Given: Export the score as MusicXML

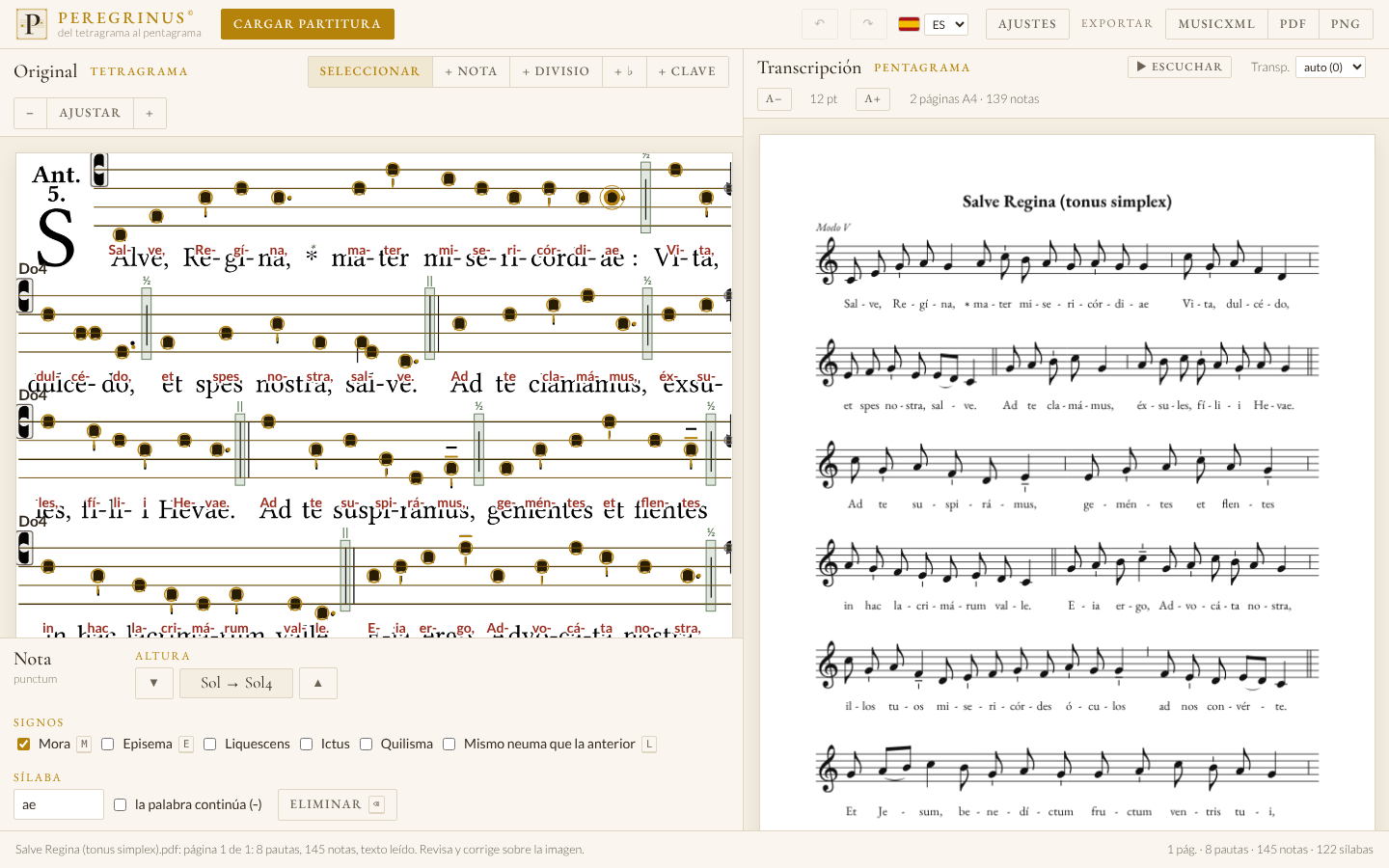Looking at the screenshot, I should [x=1216, y=24].
